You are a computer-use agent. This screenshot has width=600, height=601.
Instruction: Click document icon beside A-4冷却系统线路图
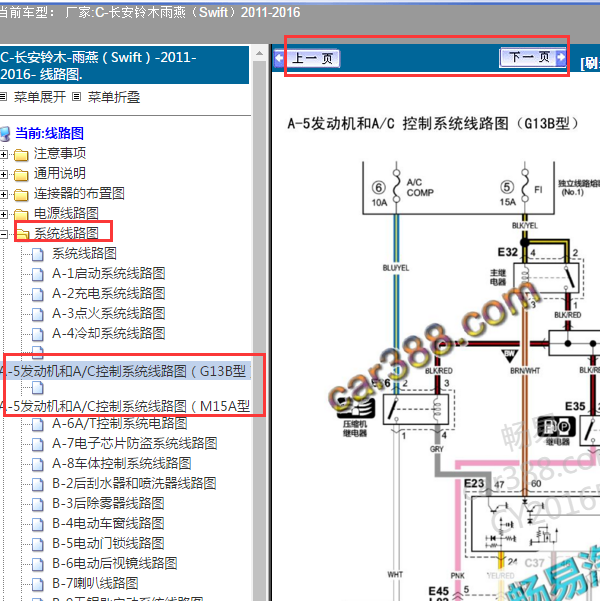[38, 334]
